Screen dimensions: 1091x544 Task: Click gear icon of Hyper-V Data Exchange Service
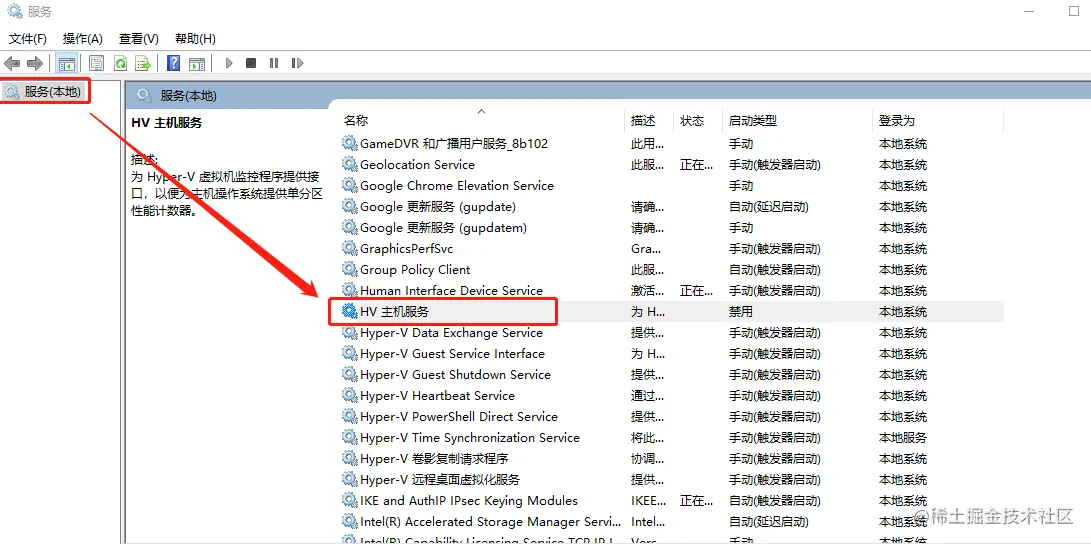(x=349, y=333)
